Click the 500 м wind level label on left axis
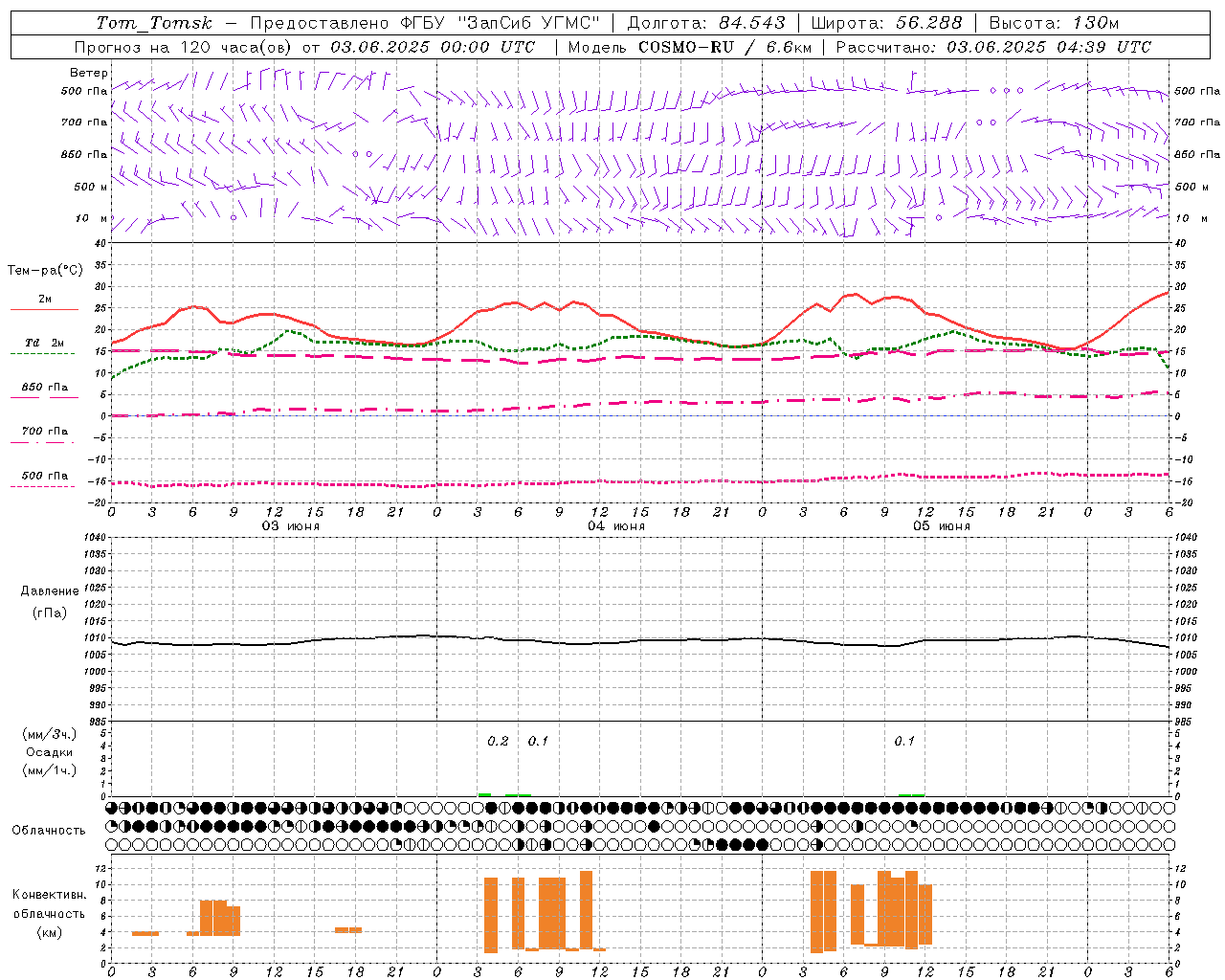Viewport: 1225px width, 980px height. [x=91, y=187]
